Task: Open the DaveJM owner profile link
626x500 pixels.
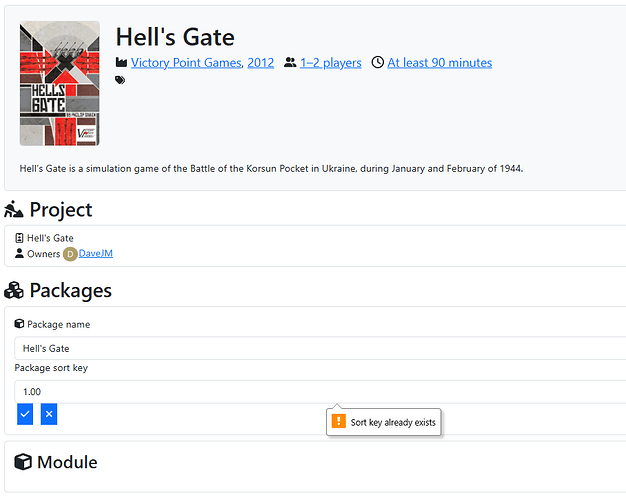Action: (x=96, y=254)
